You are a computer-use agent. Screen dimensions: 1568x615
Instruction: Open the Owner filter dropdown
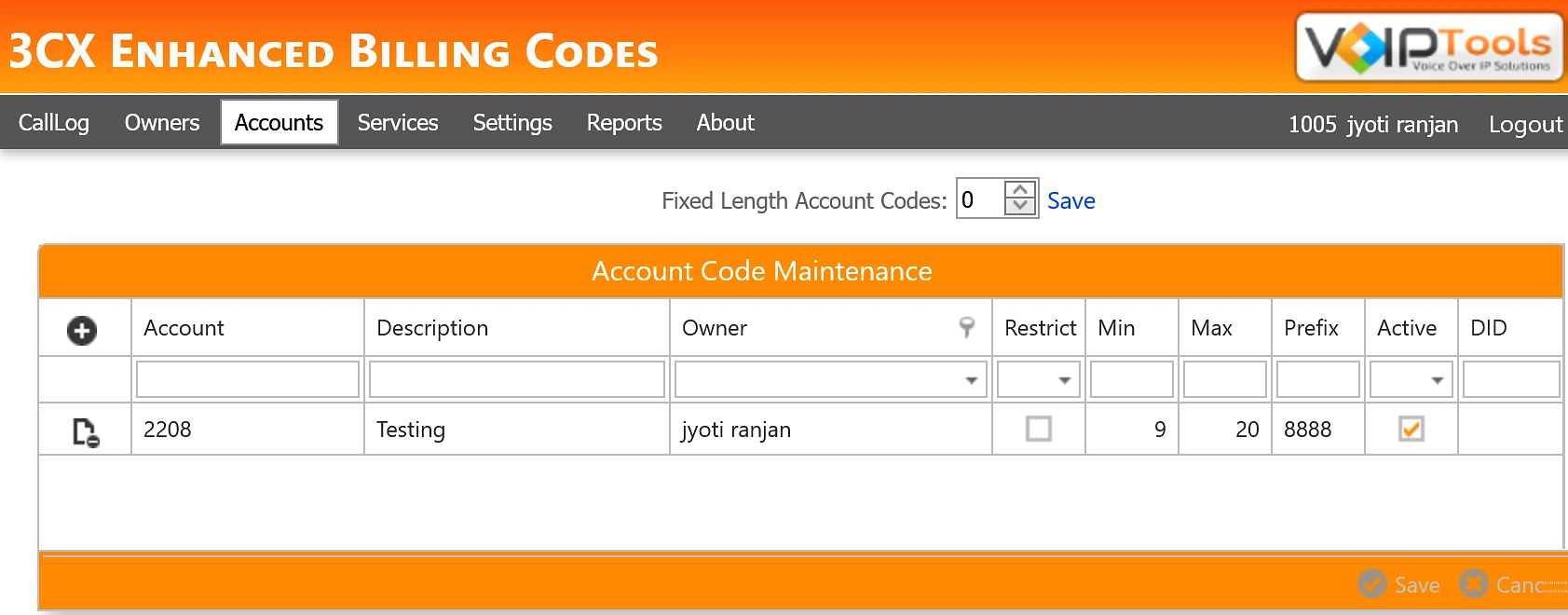pos(971,380)
